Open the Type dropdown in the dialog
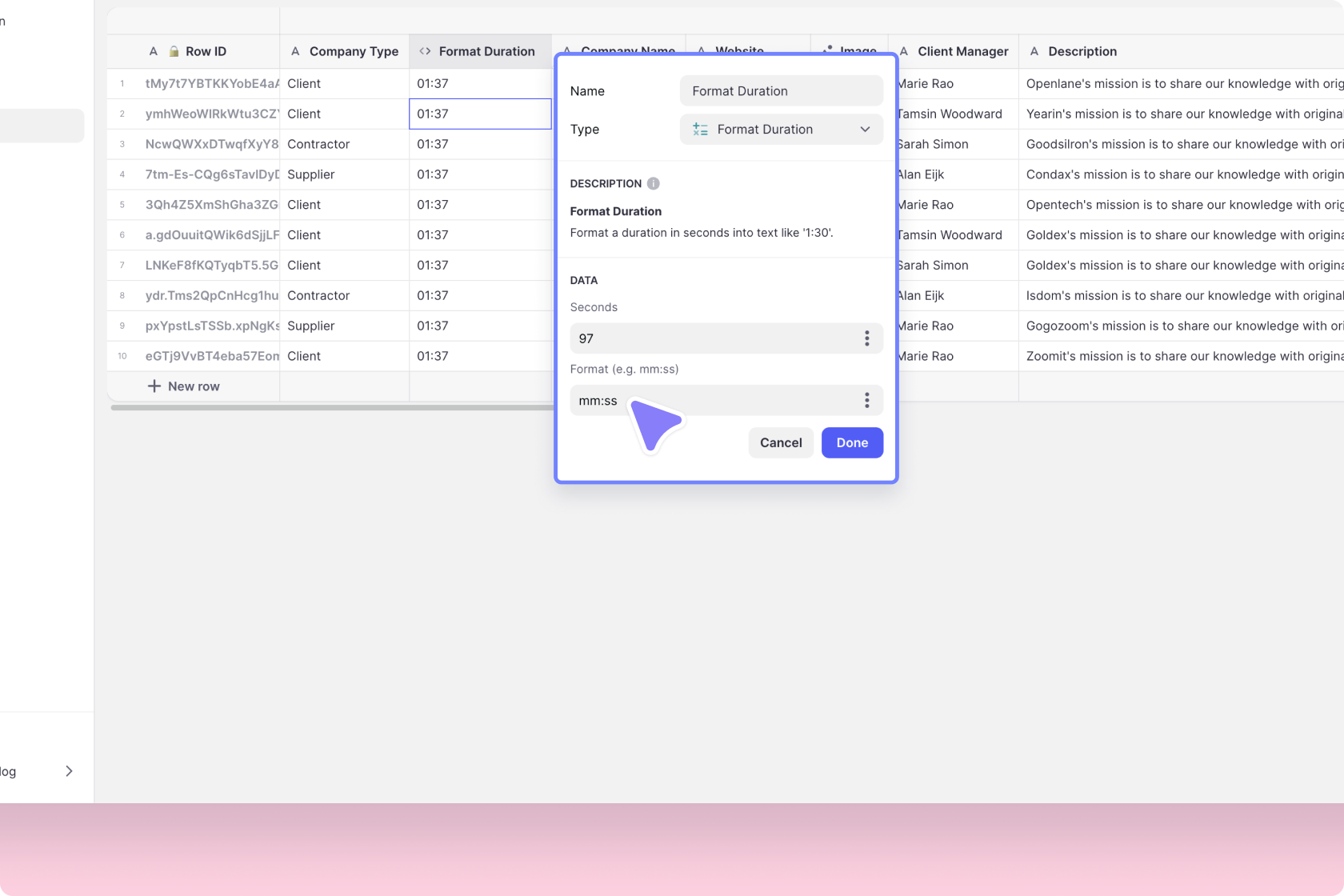 pos(865,129)
